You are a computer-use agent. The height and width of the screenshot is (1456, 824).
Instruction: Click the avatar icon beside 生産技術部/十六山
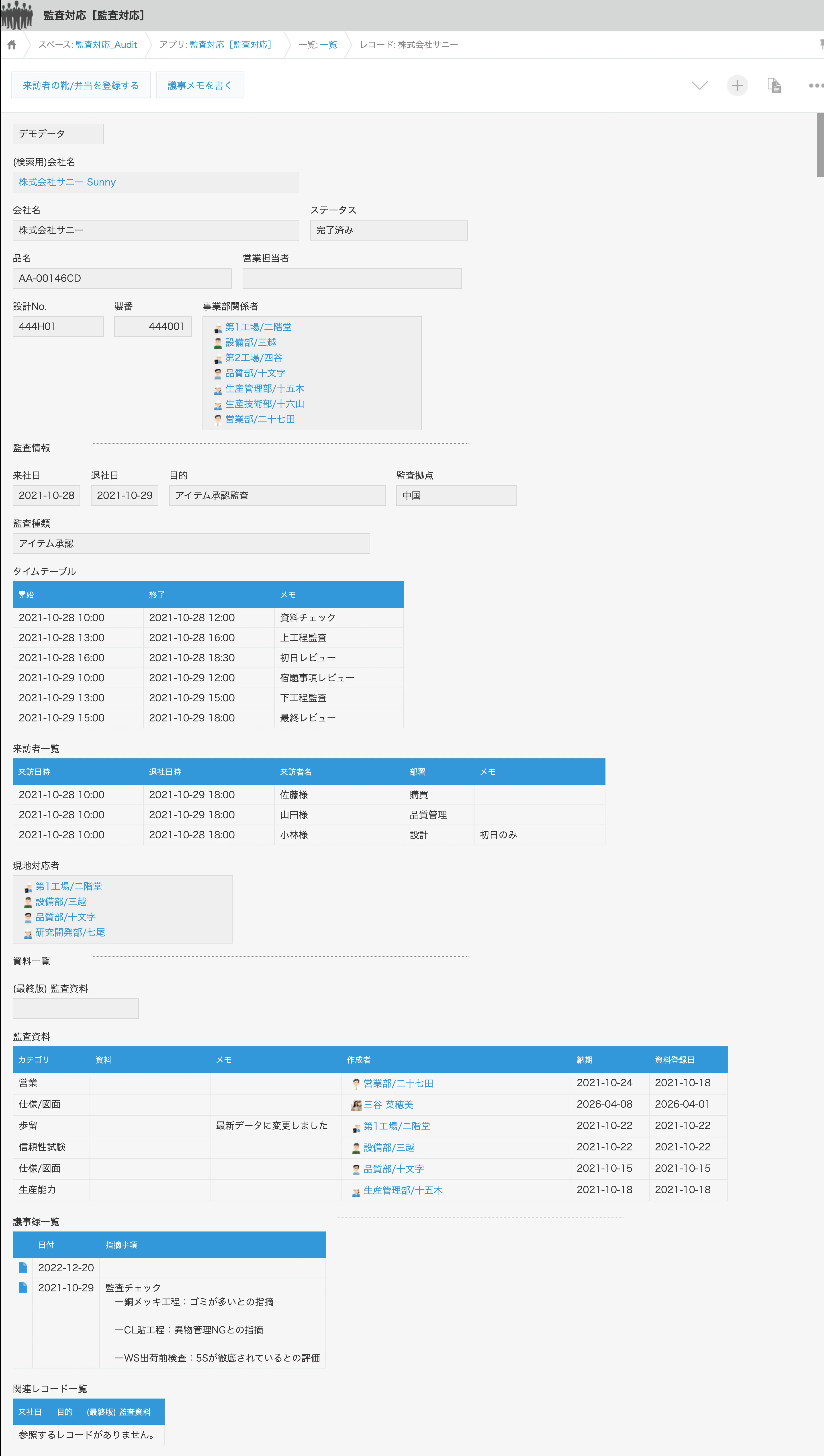point(218,405)
